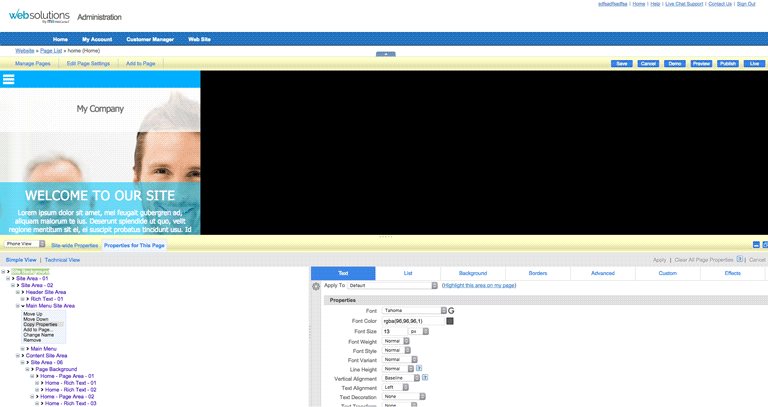Click the Demo button
This screenshot has height=407, width=768.
point(674,64)
